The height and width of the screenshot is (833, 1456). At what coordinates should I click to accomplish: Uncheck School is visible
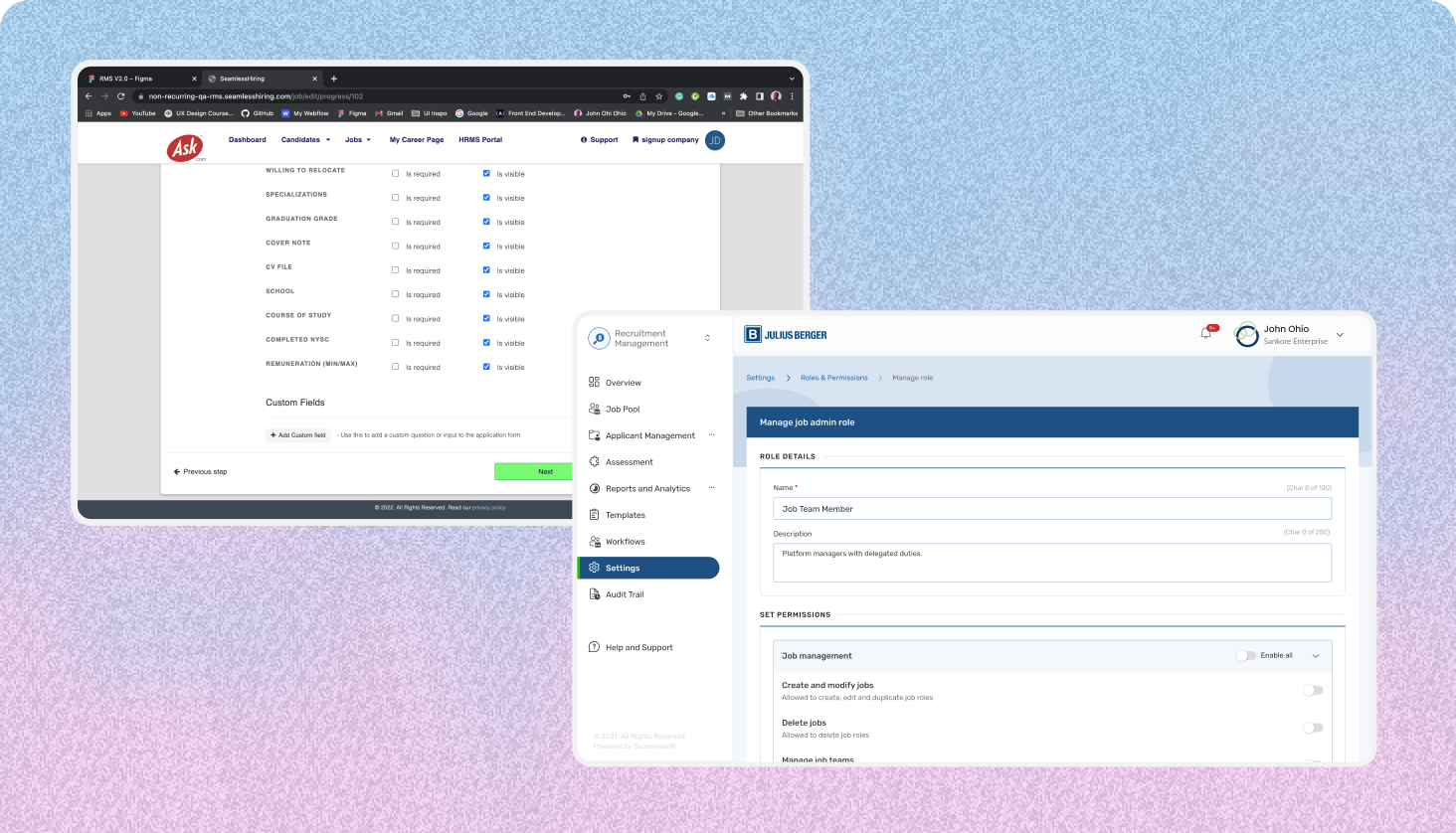[486, 294]
